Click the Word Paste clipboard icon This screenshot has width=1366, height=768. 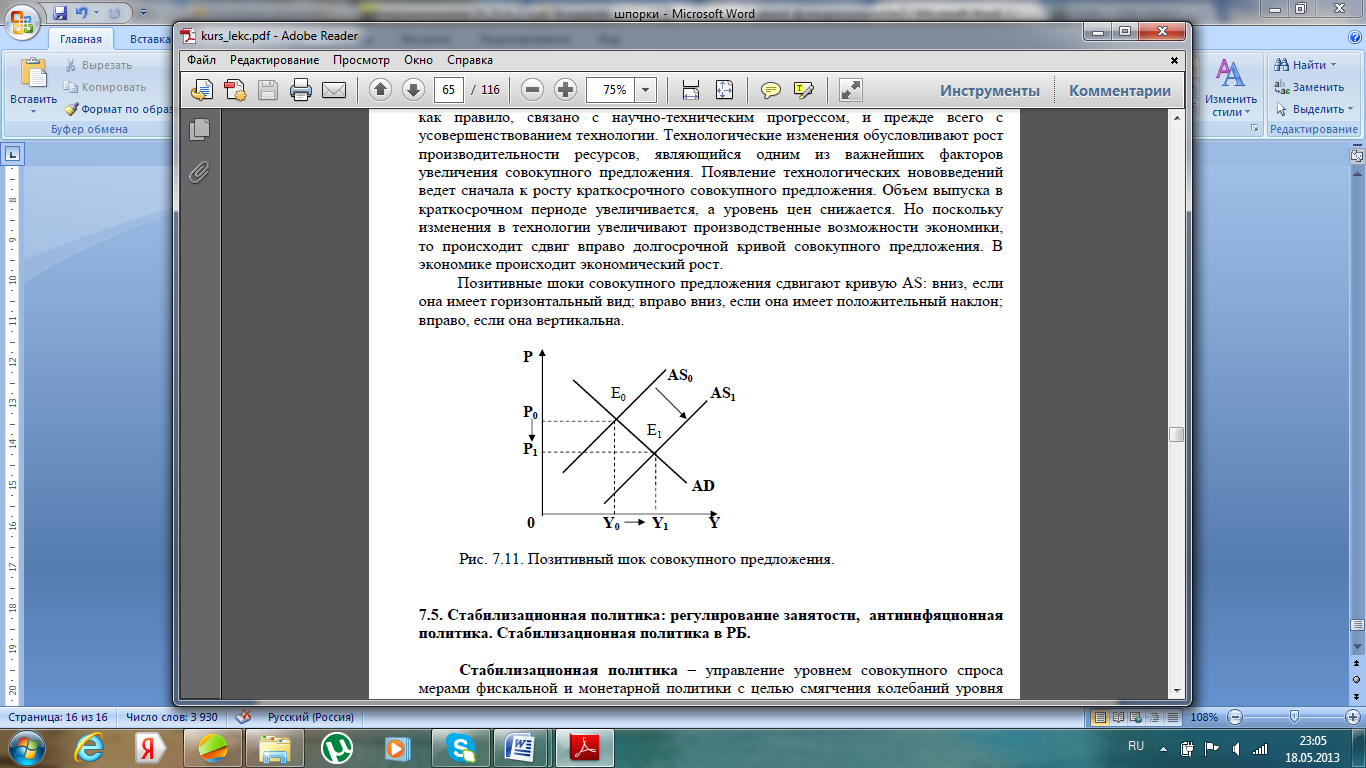tap(34, 73)
